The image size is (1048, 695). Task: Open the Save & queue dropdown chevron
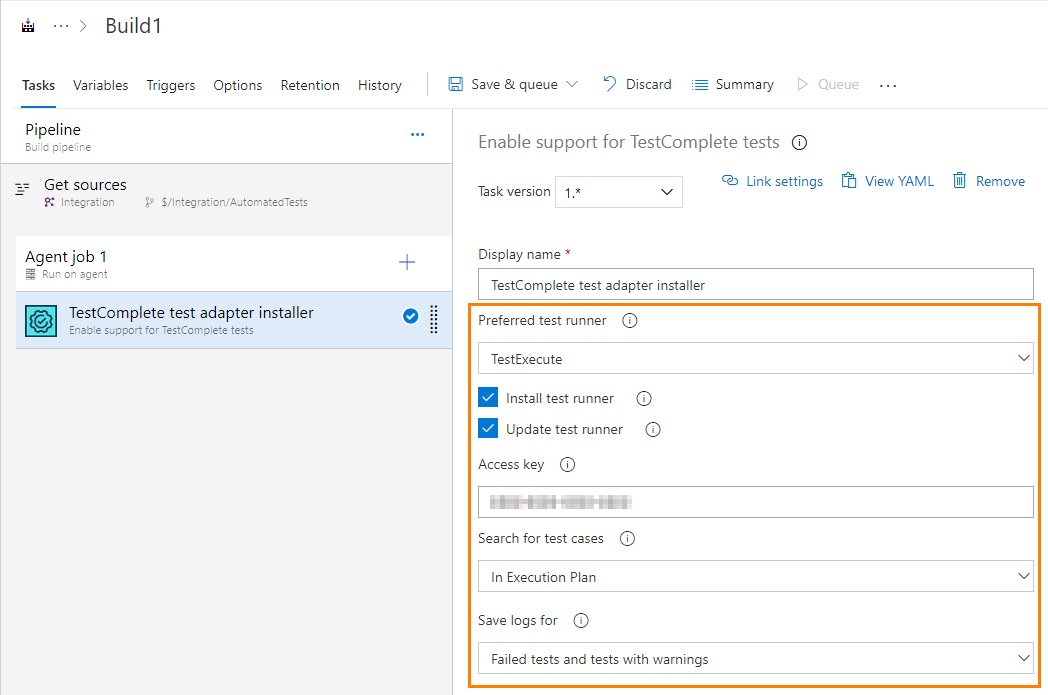570,84
